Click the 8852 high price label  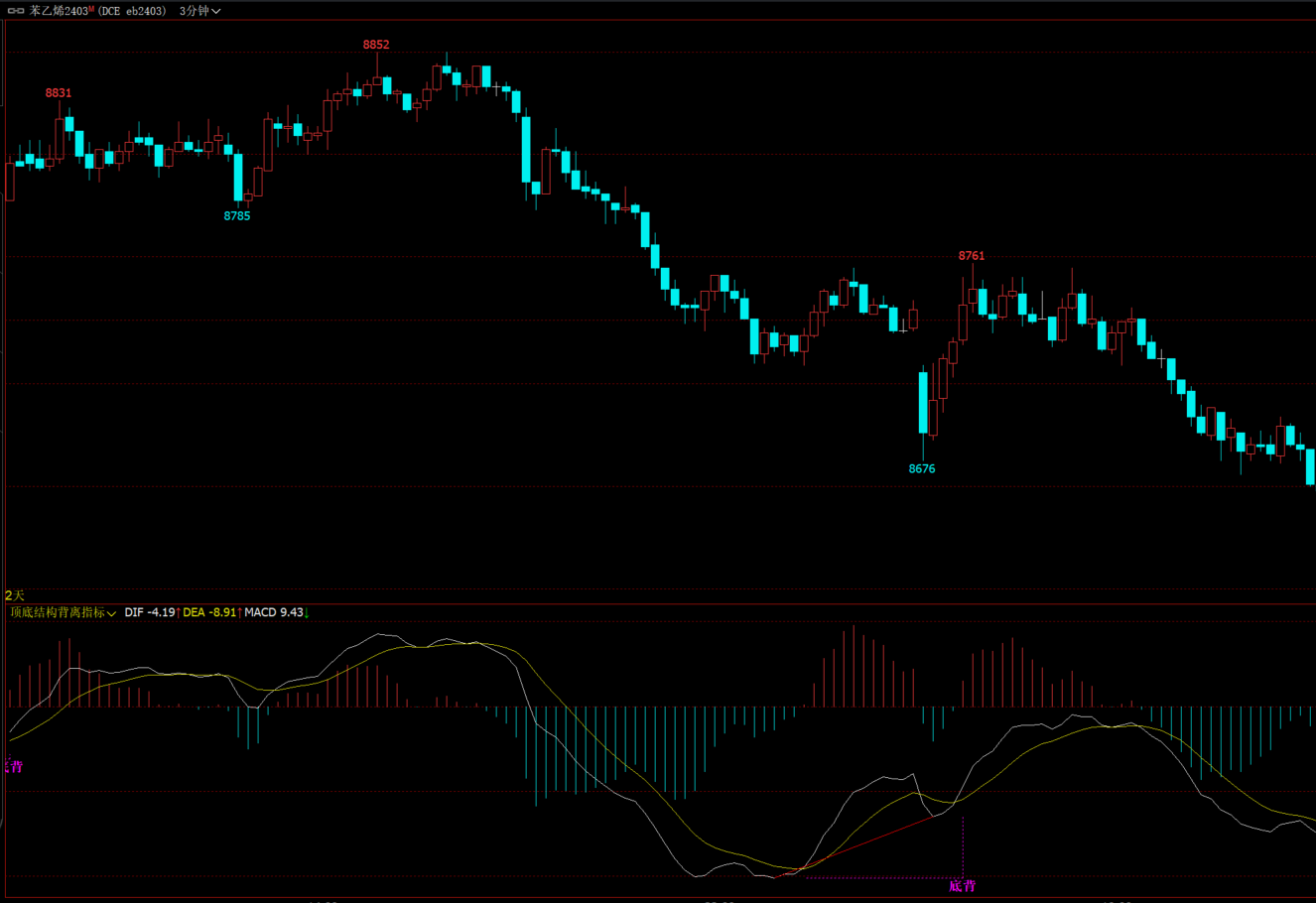tap(376, 45)
